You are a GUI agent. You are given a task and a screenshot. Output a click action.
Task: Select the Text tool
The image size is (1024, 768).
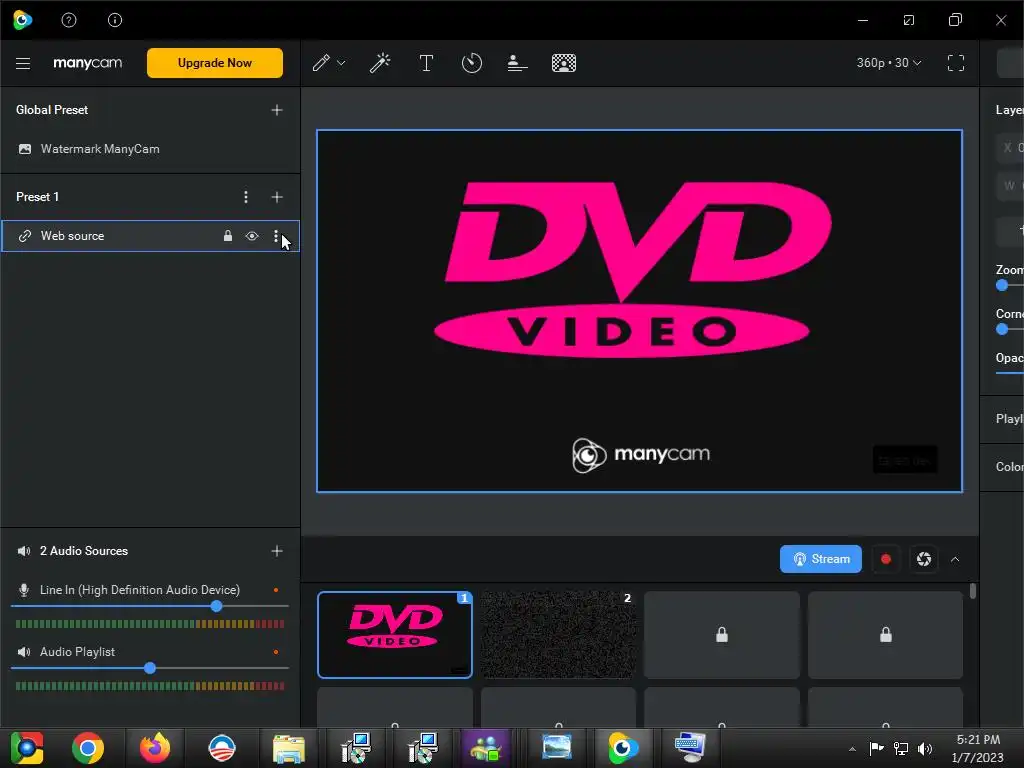click(x=426, y=63)
